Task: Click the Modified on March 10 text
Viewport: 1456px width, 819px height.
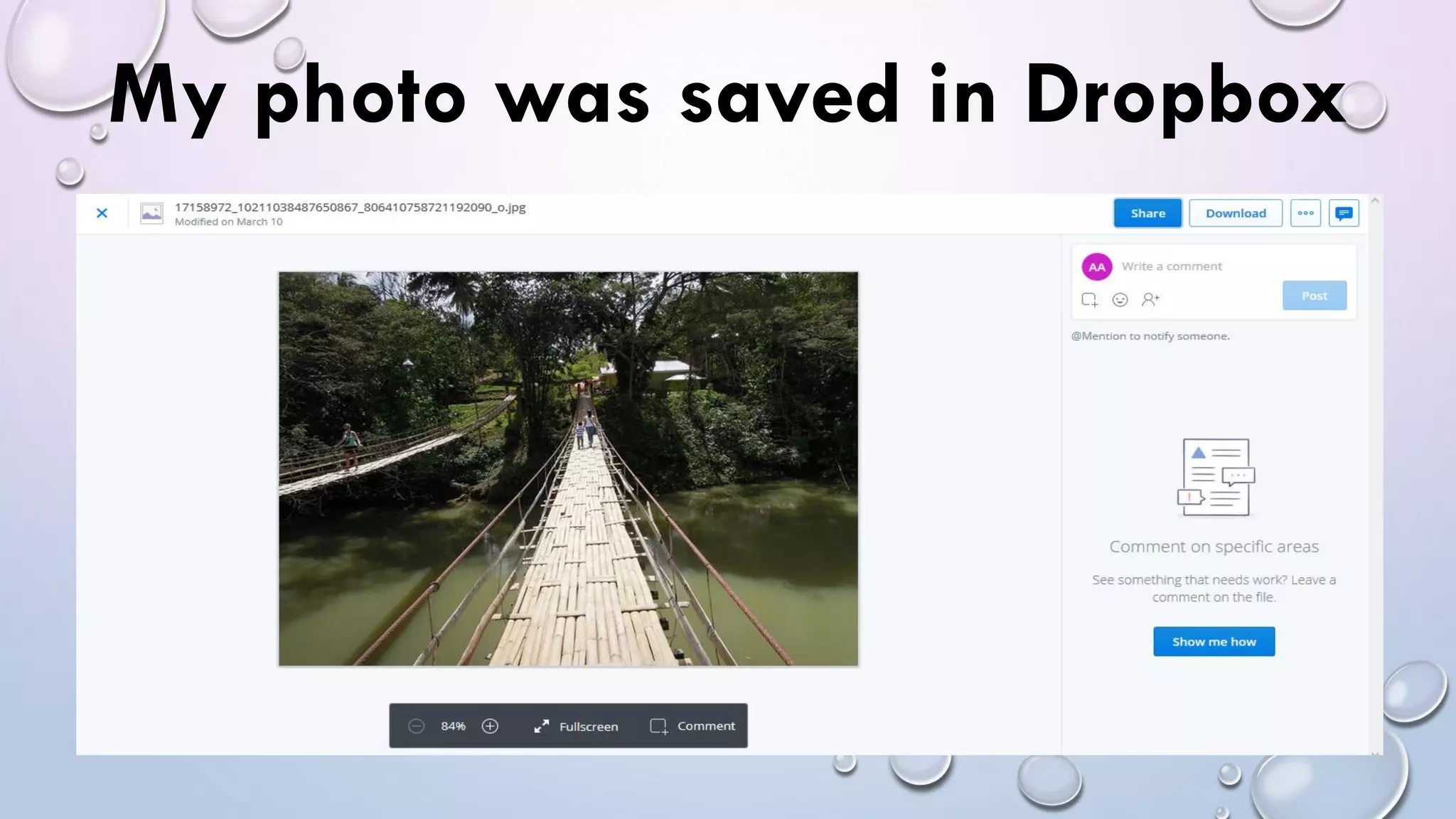Action: click(228, 222)
